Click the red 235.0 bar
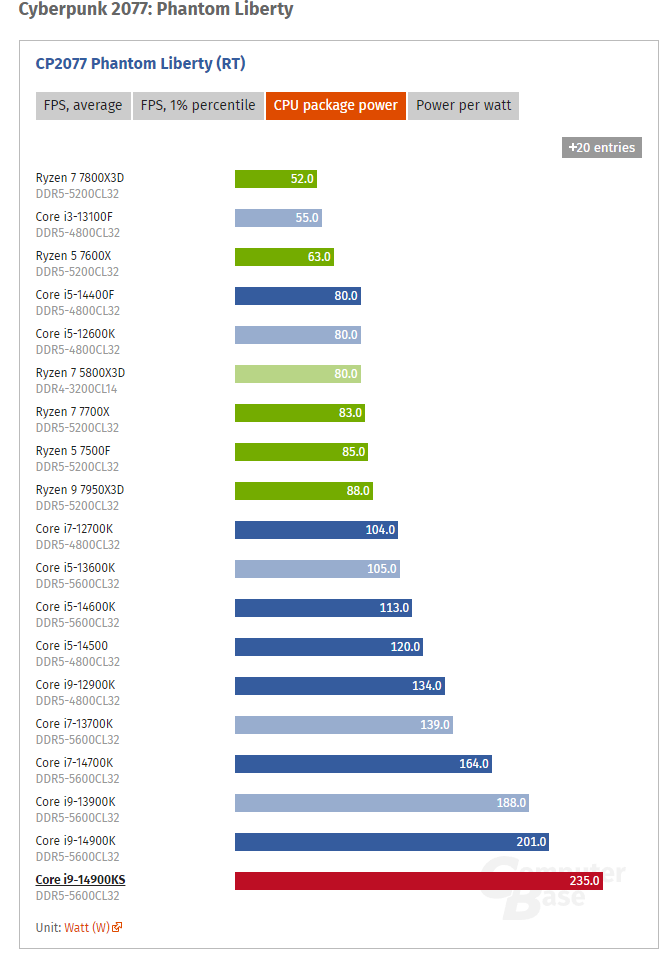Viewport: 669px width, 967px height. pos(419,881)
